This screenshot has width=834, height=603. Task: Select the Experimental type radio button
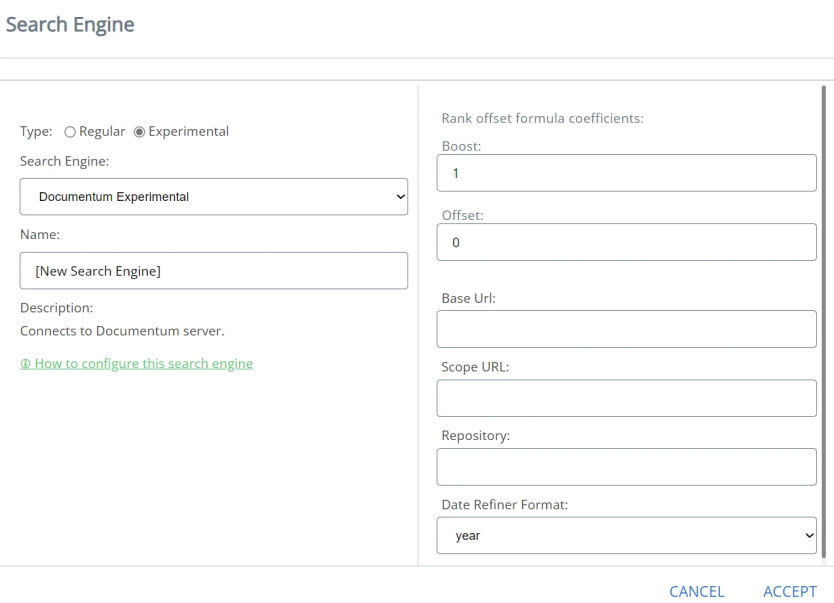140,131
